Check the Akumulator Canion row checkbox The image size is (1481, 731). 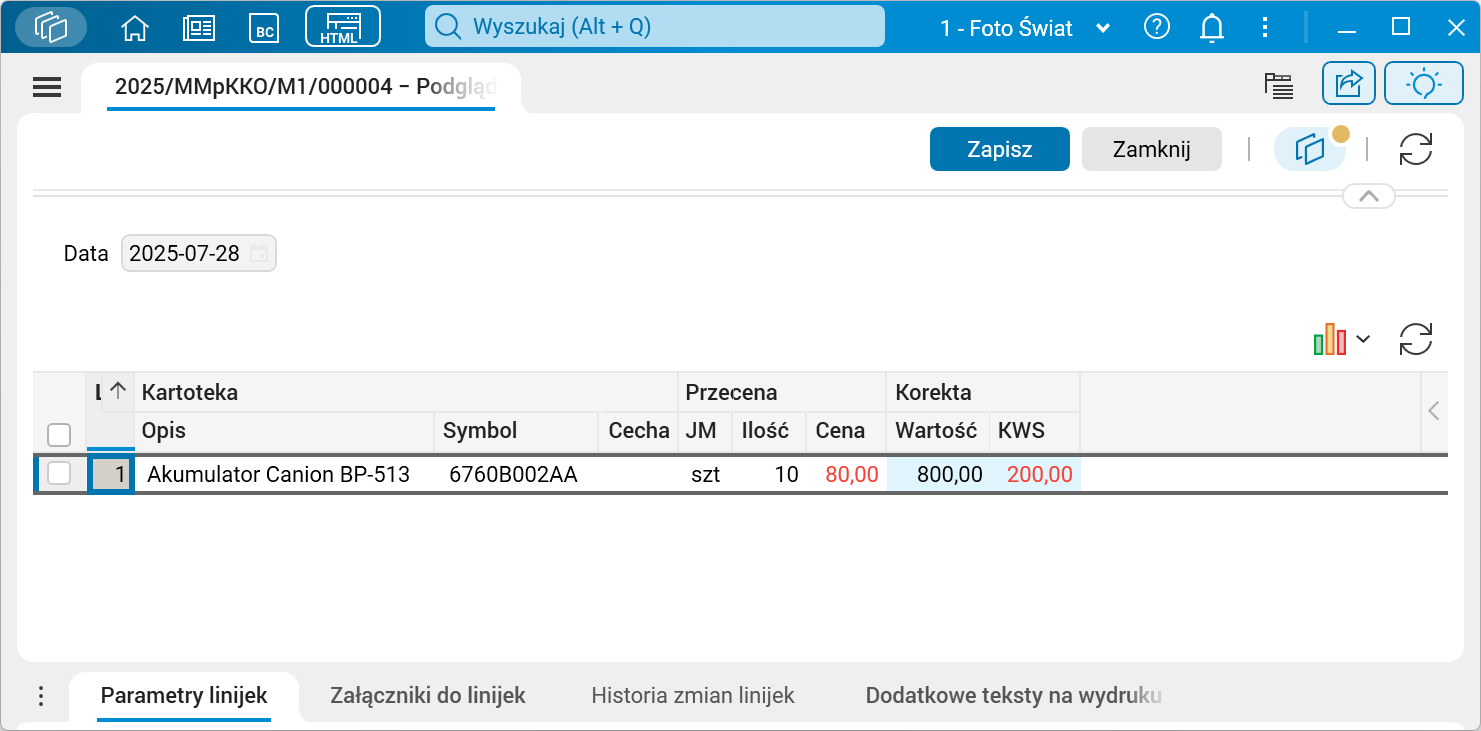tap(58, 474)
